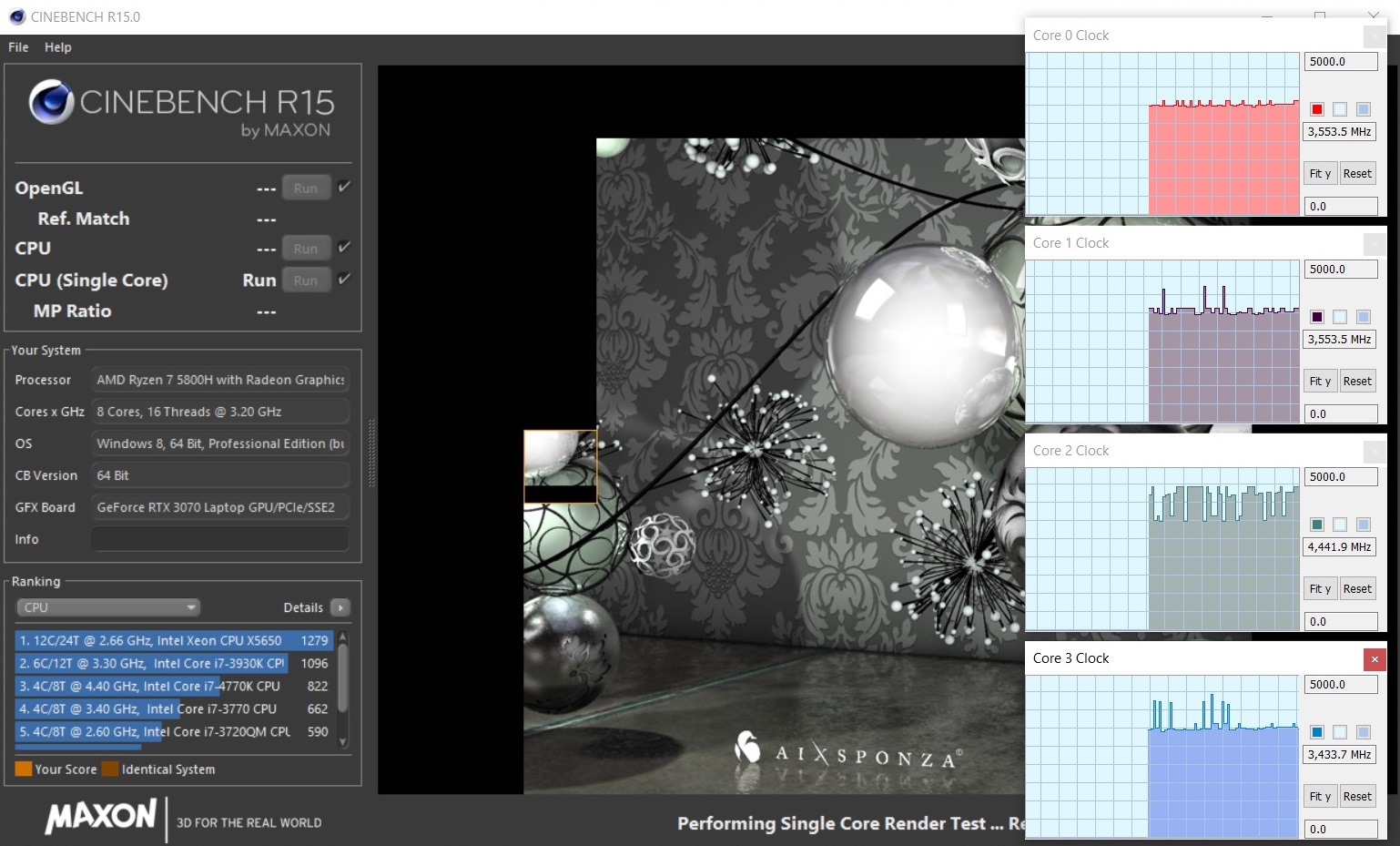The height and width of the screenshot is (846, 1400).
Task: Click Fit y in the Core 3 Clock graph
Action: (x=1320, y=797)
